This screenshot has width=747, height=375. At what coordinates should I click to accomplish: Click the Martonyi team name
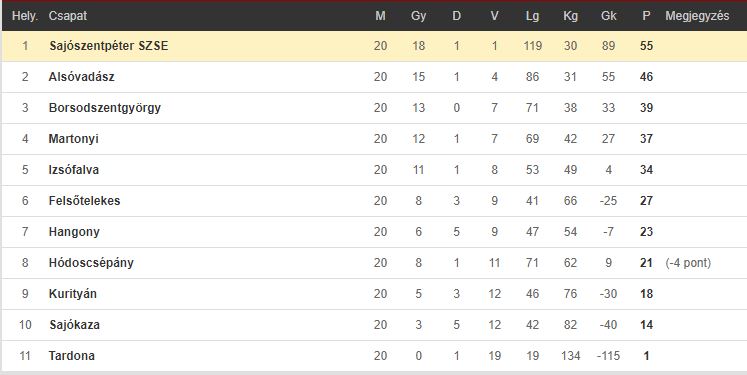pyautogui.click(x=73, y=139)
